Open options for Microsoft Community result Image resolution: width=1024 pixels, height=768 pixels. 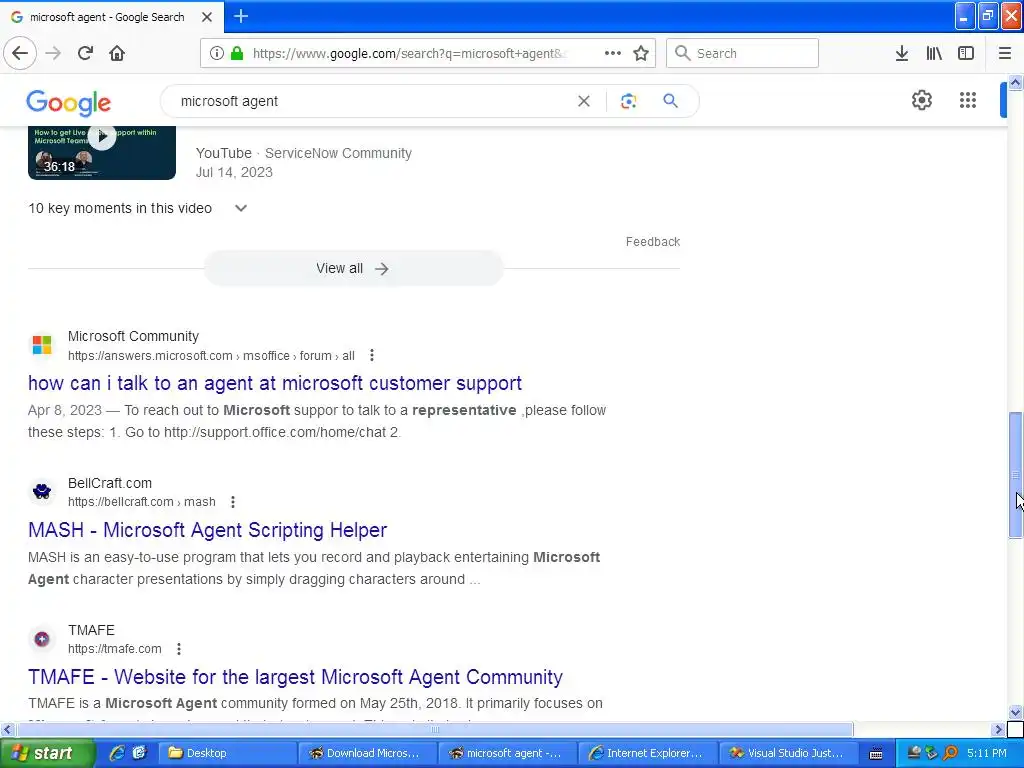[372, 355]
